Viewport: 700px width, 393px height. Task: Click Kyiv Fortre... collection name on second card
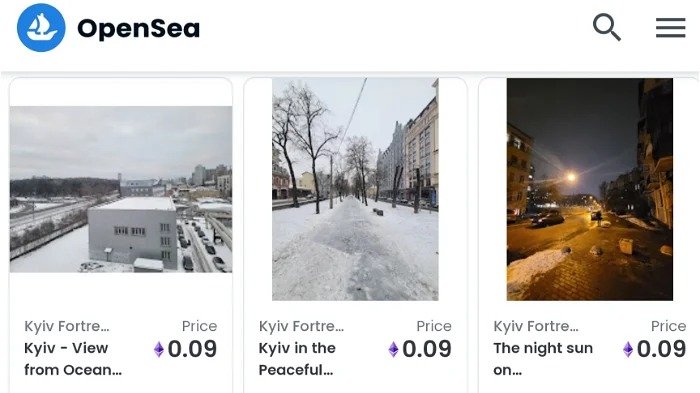pos(301,326)
